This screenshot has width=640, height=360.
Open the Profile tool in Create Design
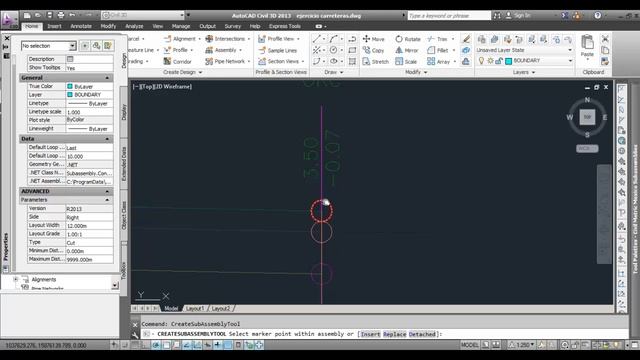(178, 50)
